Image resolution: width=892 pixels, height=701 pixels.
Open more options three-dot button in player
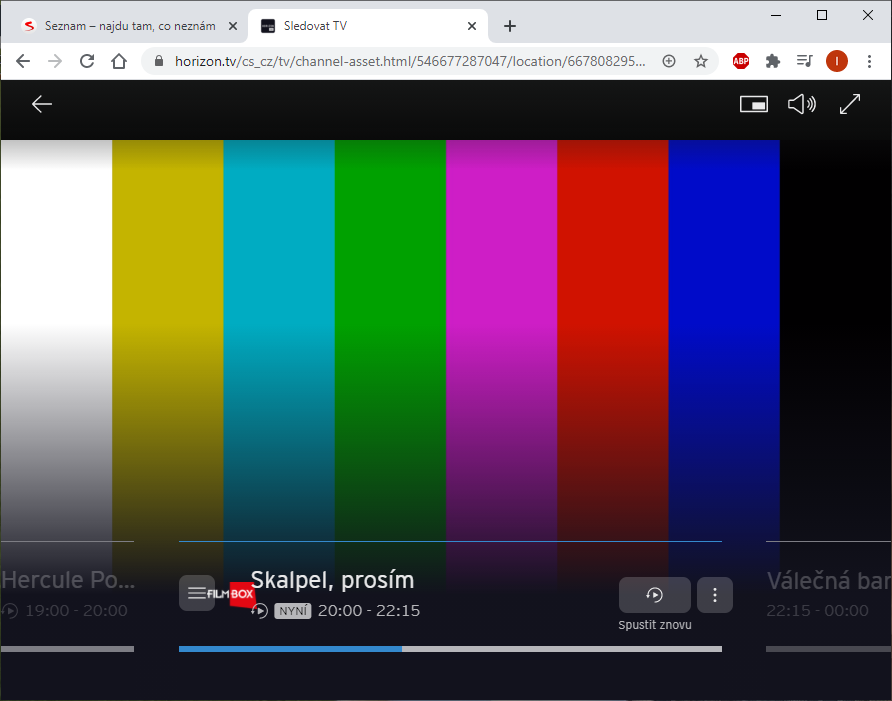coord(715,595)
